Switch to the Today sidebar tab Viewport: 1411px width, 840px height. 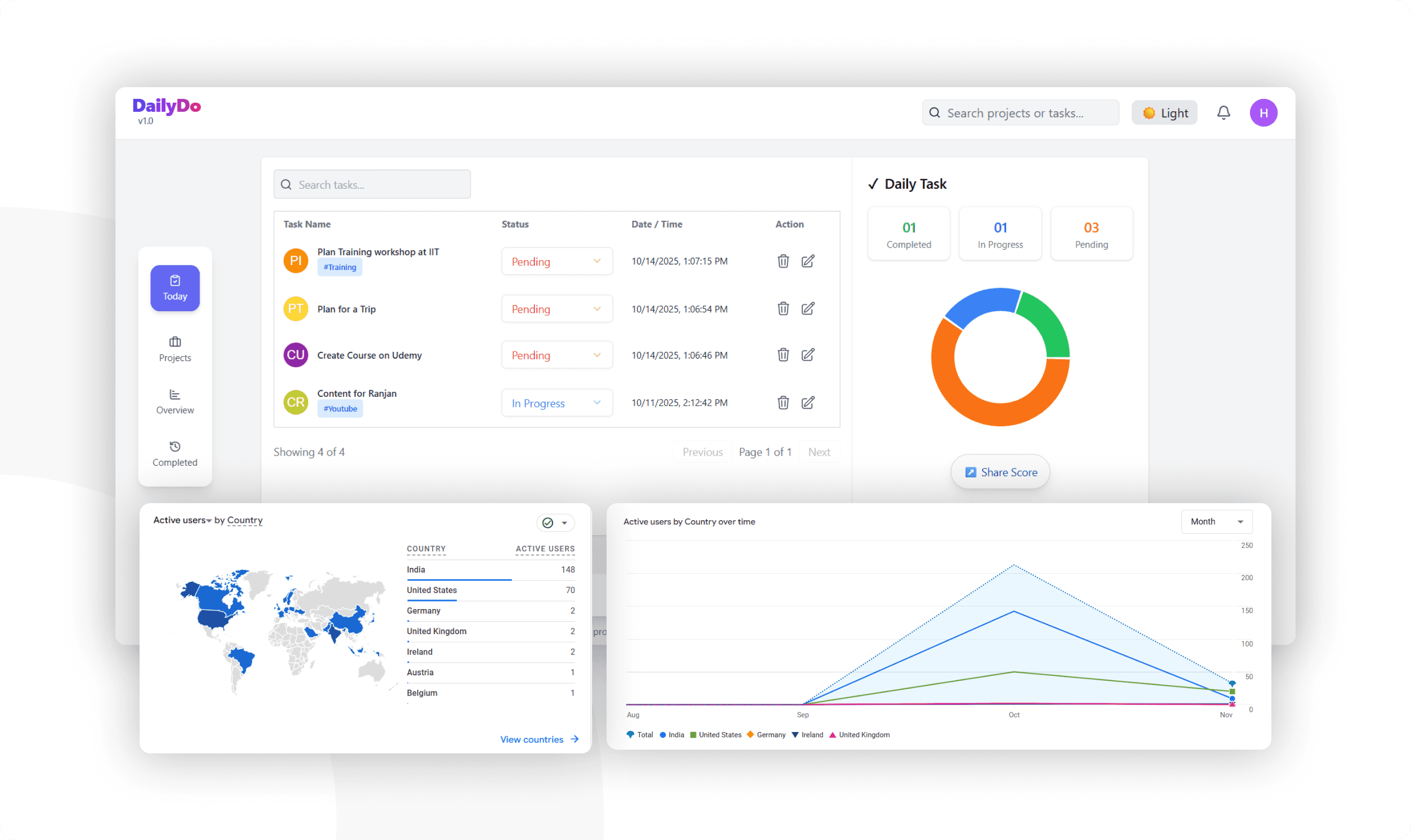(x=175, y=288)
